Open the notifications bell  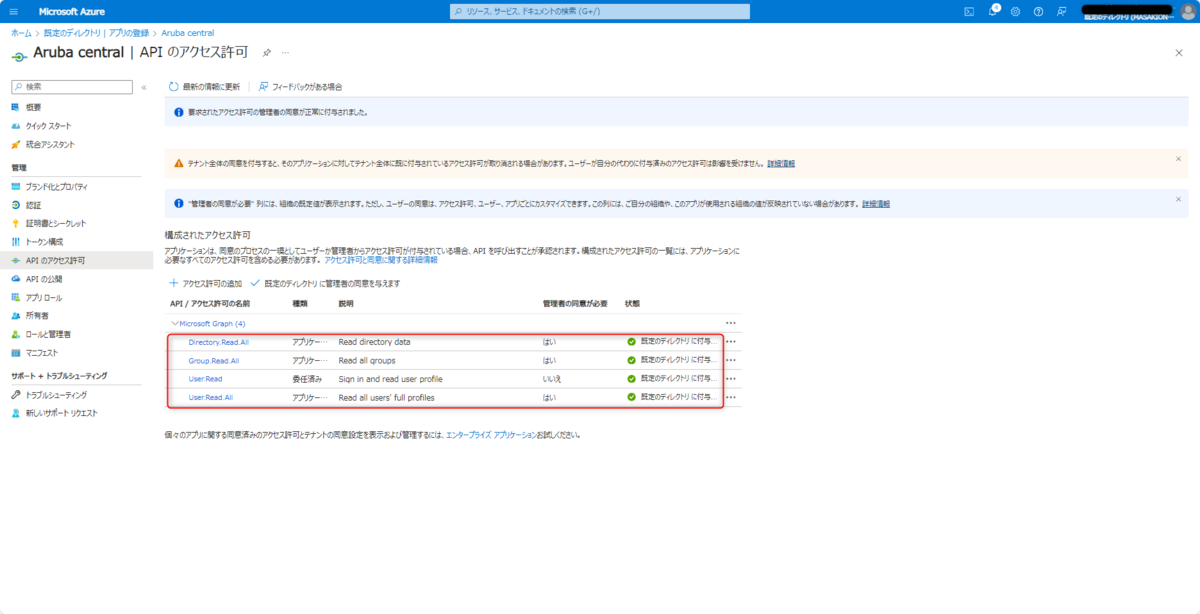(x=992, y=11)
